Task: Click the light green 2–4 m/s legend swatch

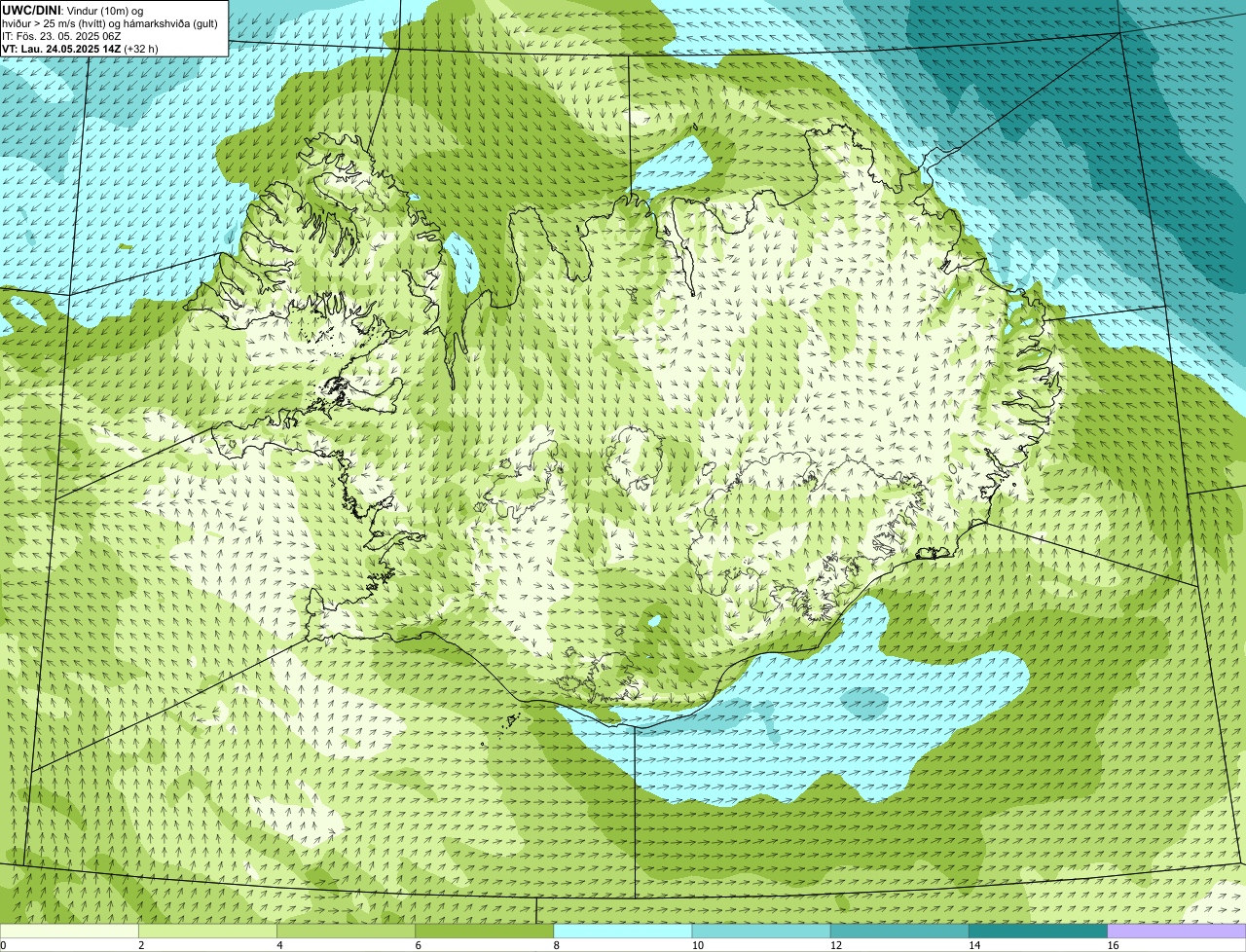Action: pos(207,932)
